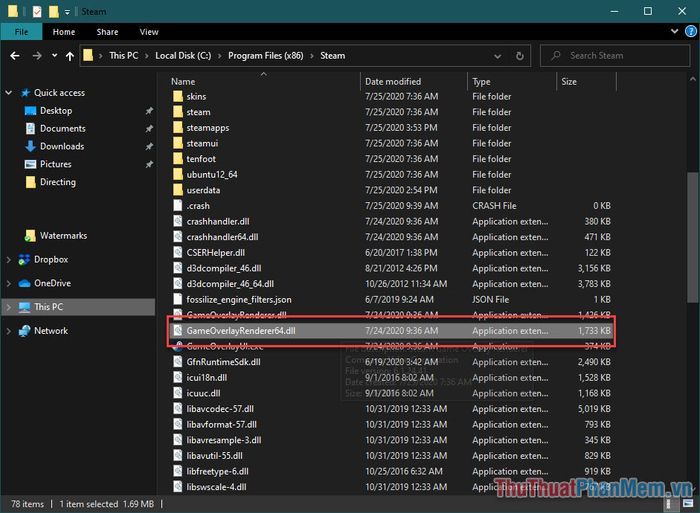Select the fossilize_engine_filters.json file icon
Screen dimensions: 700x513
click(x=178, y=300)
